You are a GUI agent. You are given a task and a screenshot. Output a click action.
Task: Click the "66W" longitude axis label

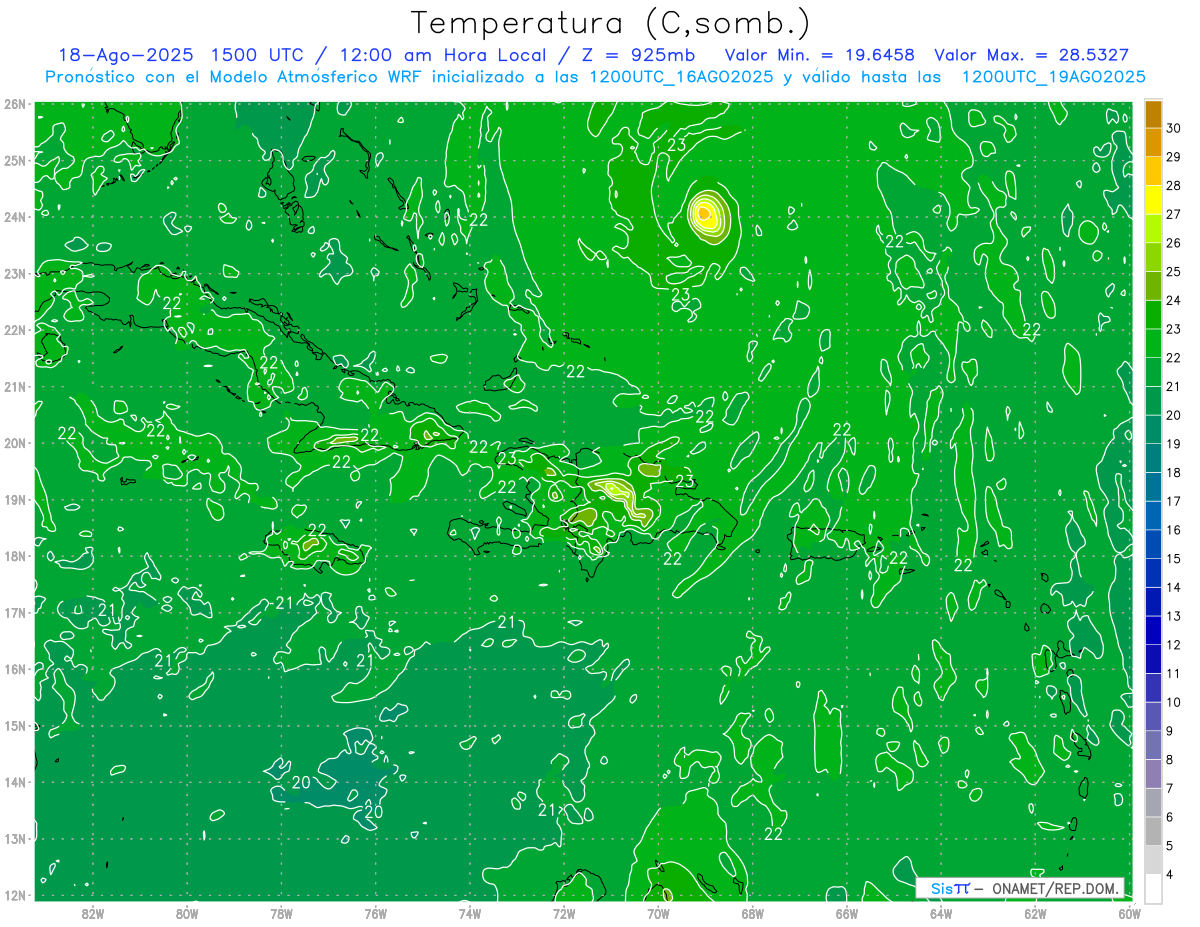[847, 913]
